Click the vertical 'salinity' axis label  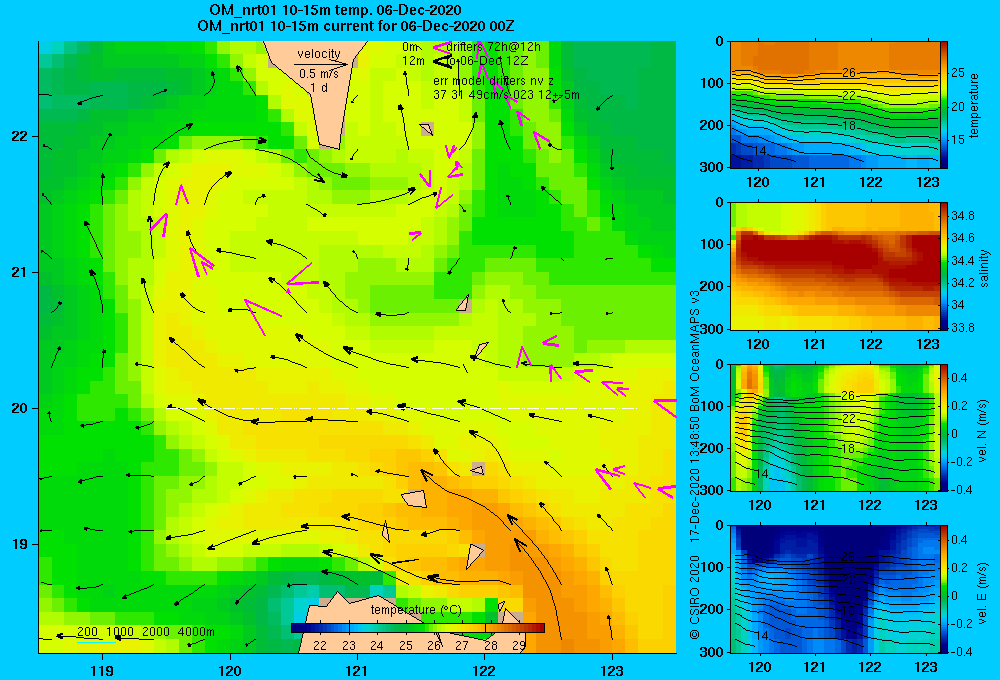984,268
